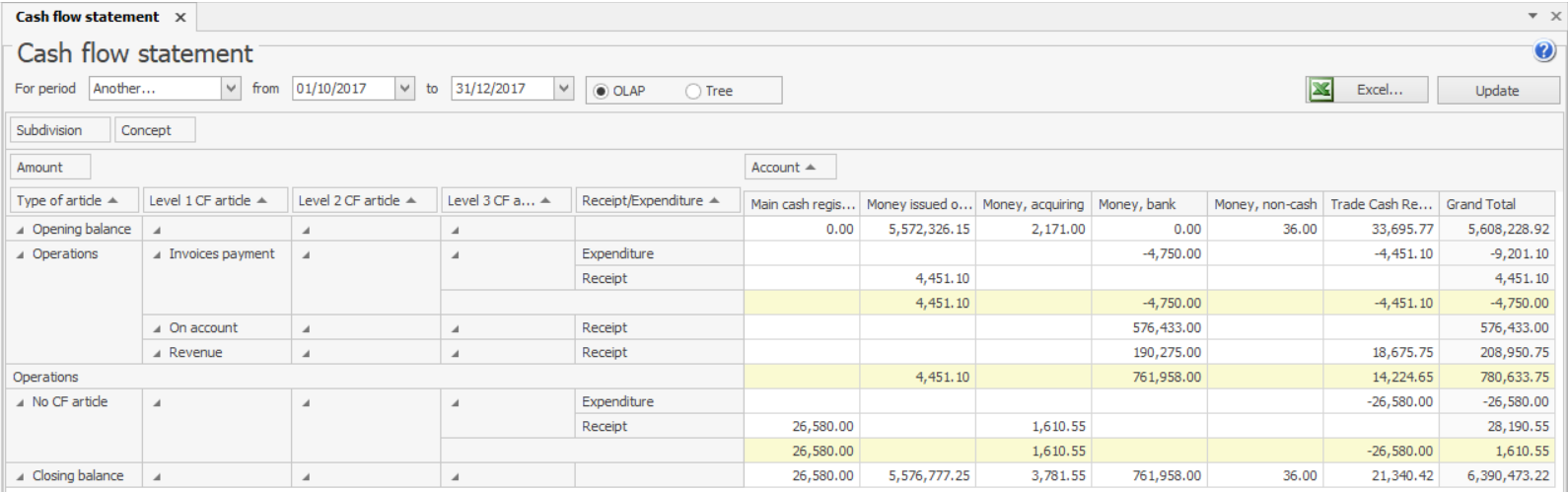Image resolution: width=1568 pixels, height=492 pixels.
Task: Open the to date picker dropdown
Action: point(563,89)
